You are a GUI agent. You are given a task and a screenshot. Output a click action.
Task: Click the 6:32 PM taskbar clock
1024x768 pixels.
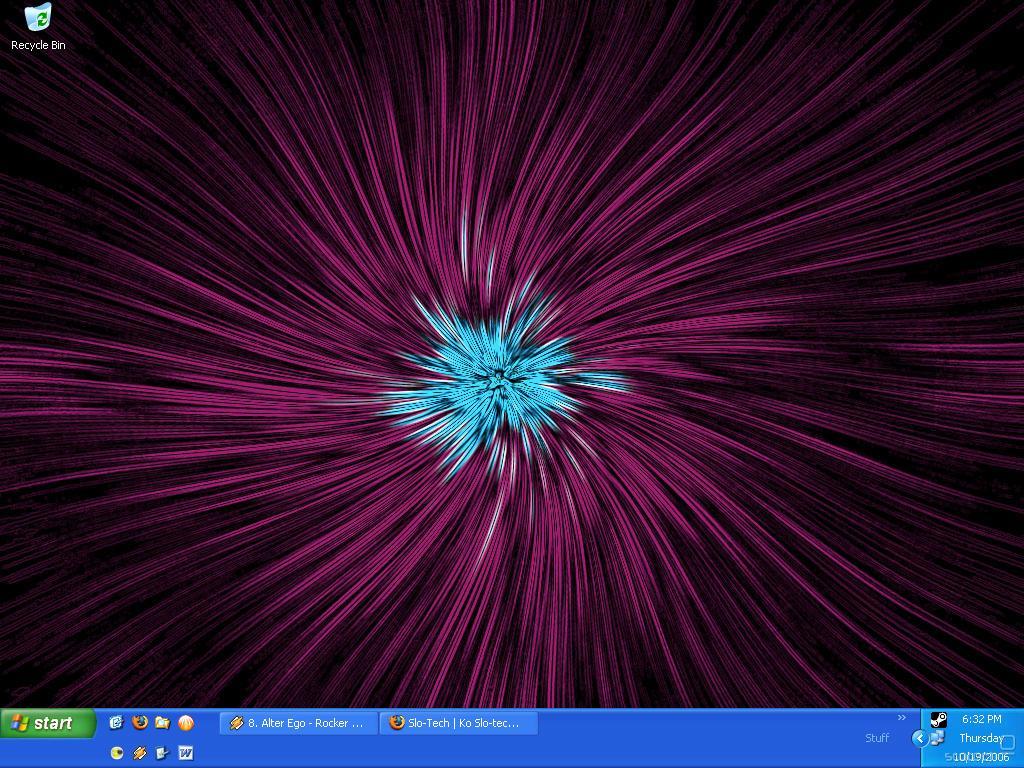pos(982,719)
